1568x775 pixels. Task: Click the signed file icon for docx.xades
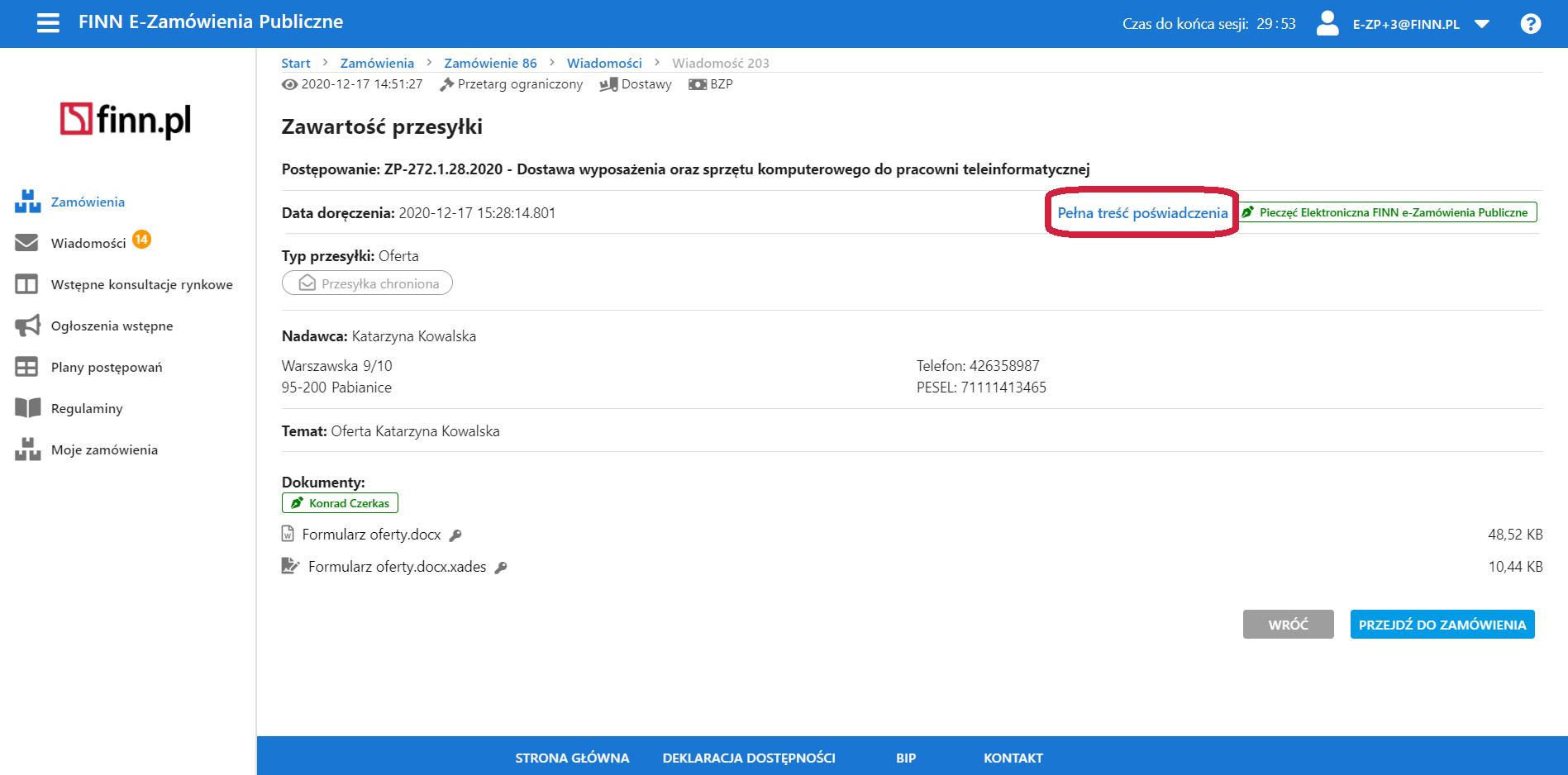(x=290, y=566)
